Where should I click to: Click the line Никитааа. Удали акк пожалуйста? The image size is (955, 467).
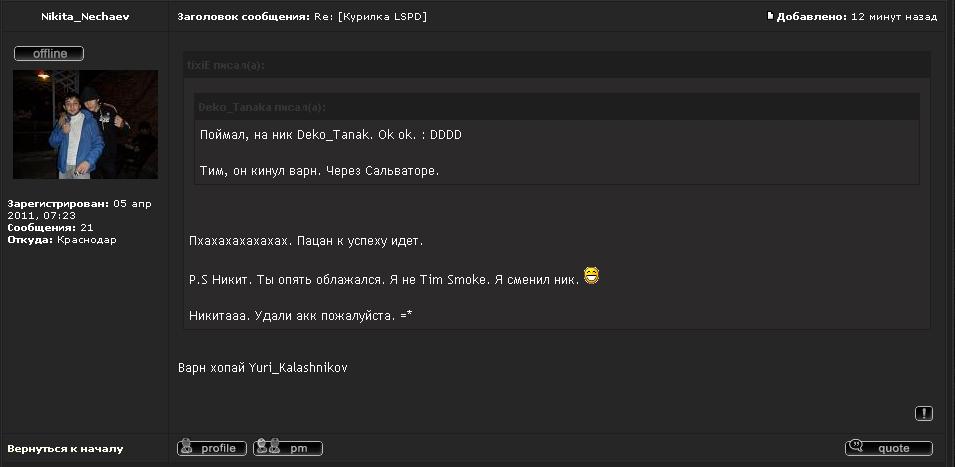tap(300, 316)
